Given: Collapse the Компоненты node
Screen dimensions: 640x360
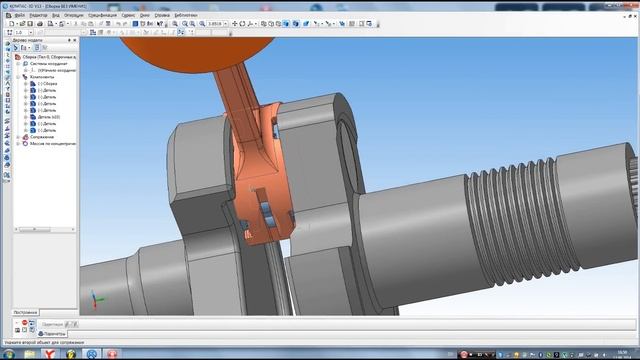Looking at the screenshot, I should pos(18,77).
